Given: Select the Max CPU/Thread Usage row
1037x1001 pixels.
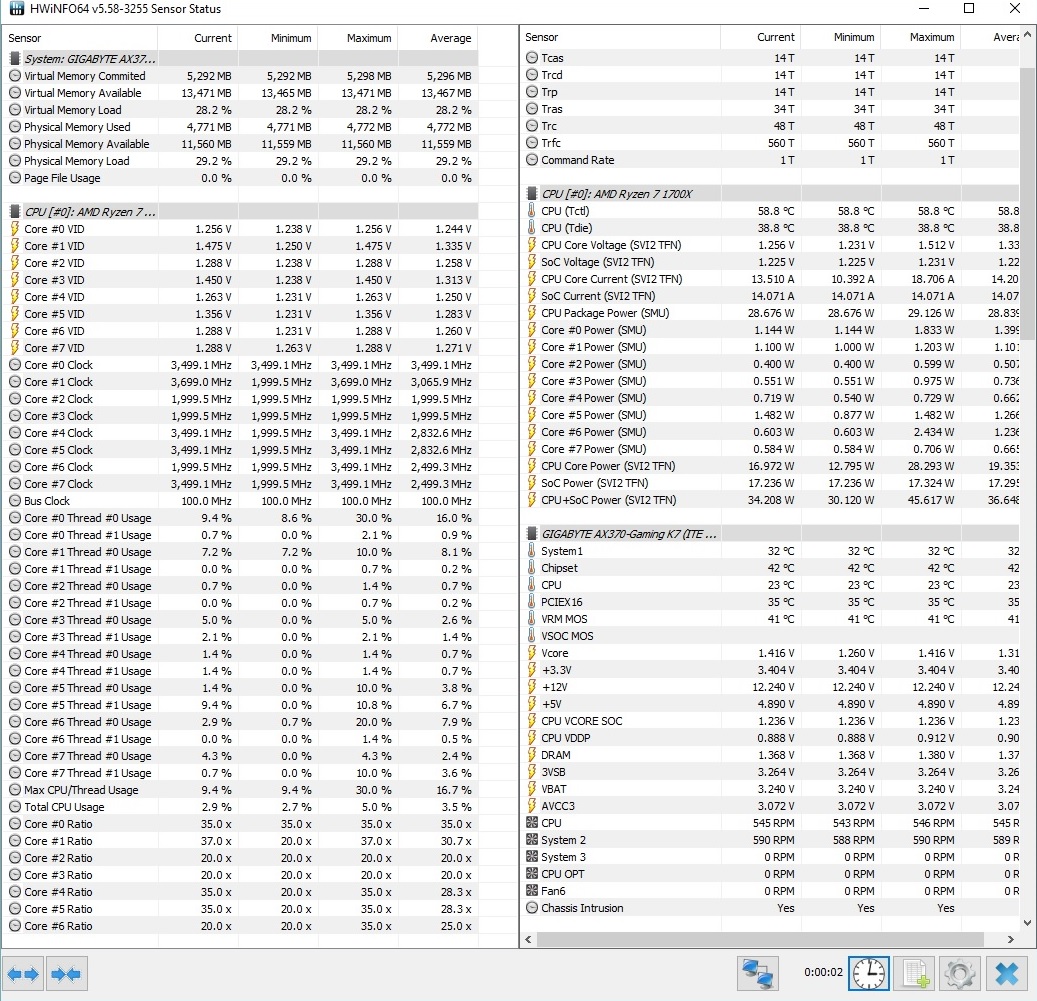Looking at the screenshot, I should click(241, 790).
